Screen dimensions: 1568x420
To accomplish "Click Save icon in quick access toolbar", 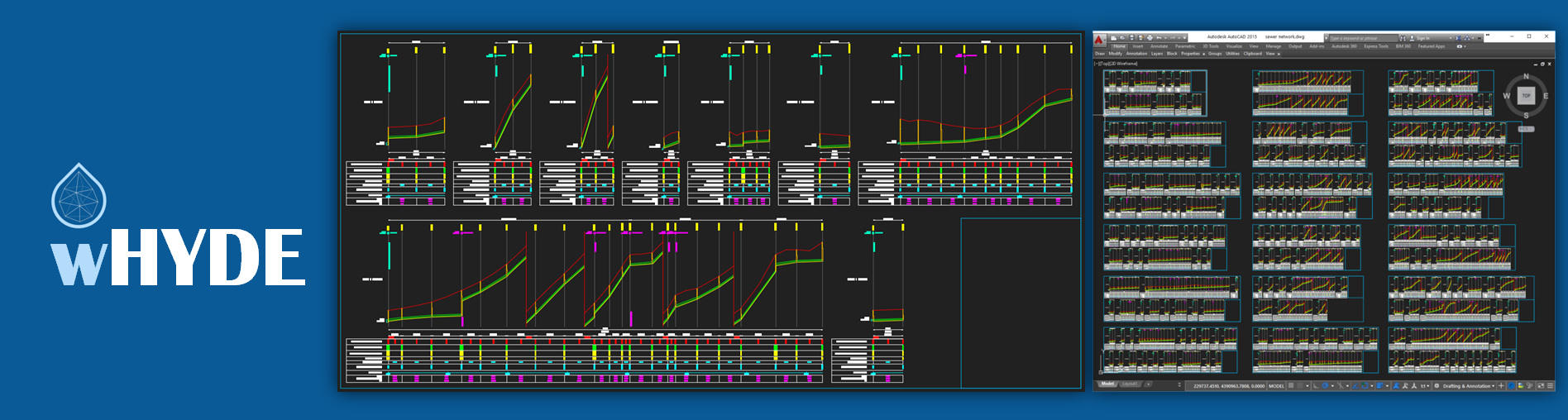I will pos(1132,38).
